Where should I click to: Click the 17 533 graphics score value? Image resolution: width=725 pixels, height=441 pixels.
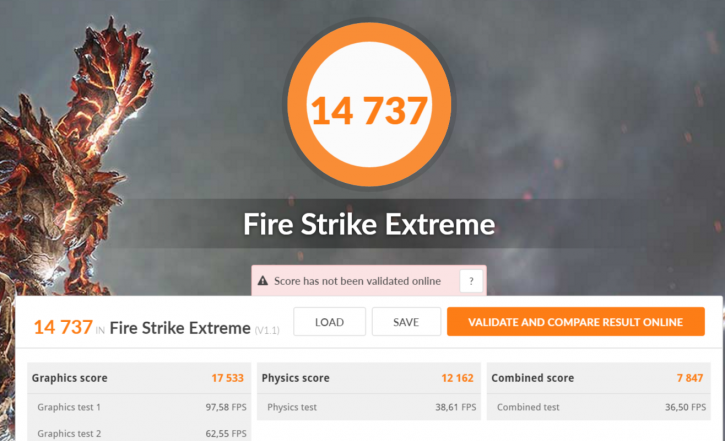click(227, 378)
